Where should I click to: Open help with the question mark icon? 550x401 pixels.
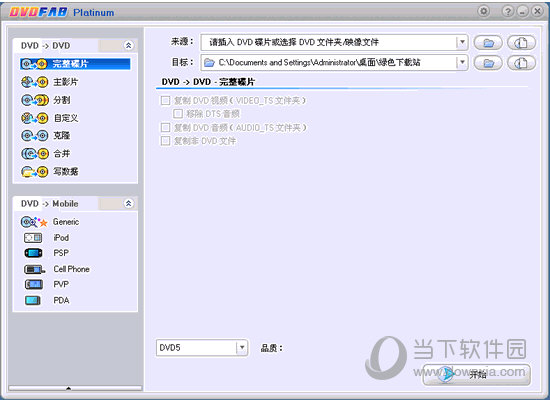[508, 11]
